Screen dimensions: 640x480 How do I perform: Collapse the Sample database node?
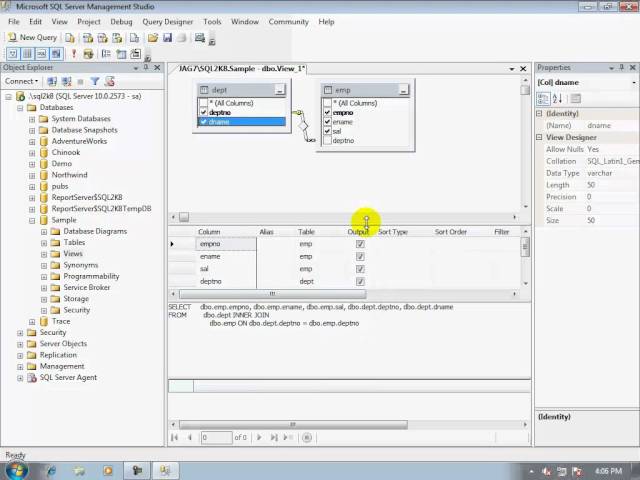tap(32, 220)
